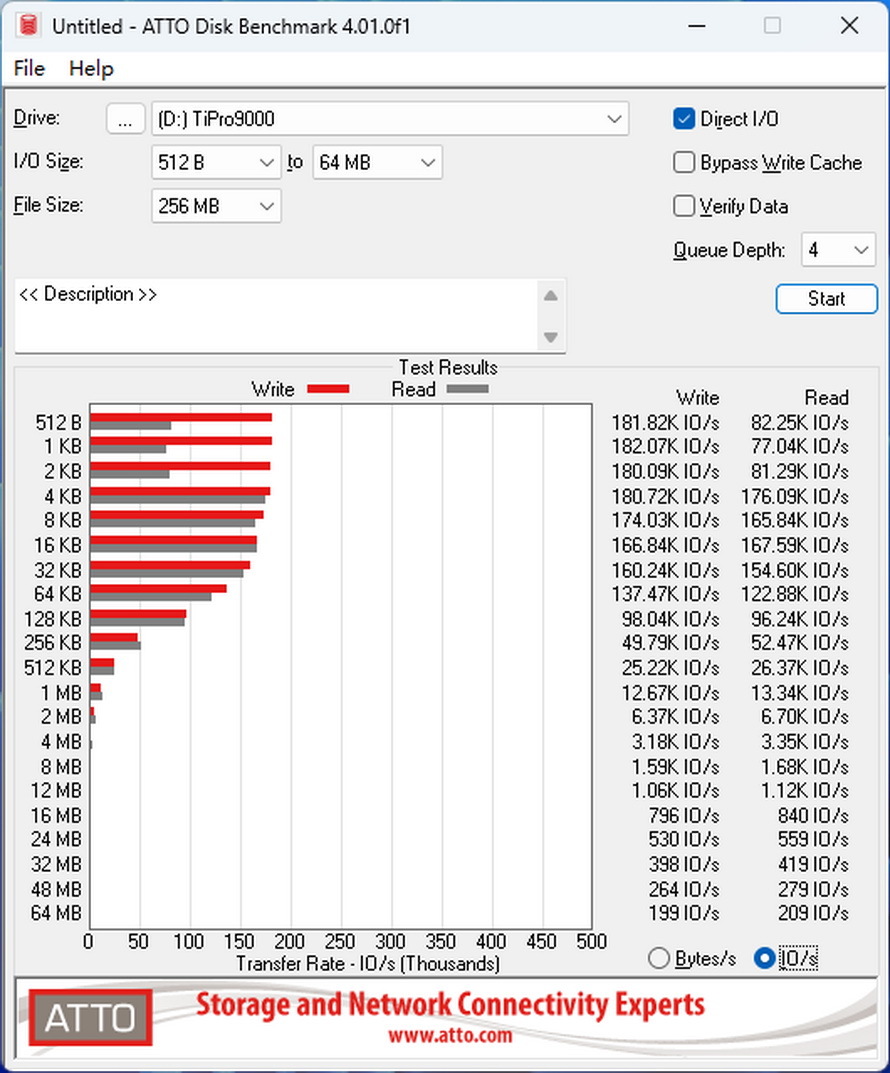
Task: Click the 2 MB write value 6.37K IO/s
Action: [x=675, y=716]
